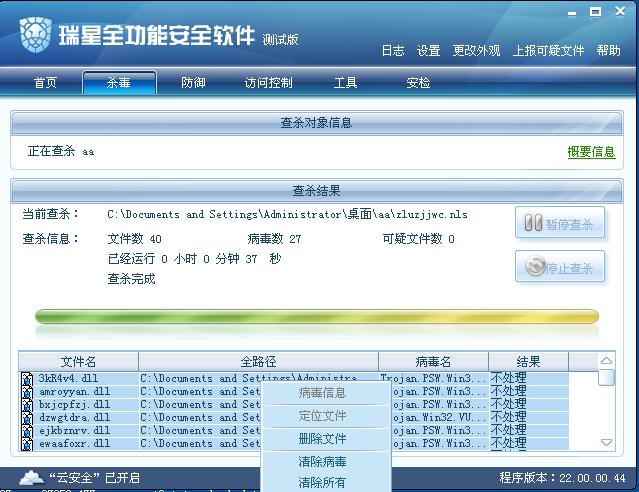The height and width of the screenshot is (492, 639).
Task: Minimize the Rising security window
Action: coord(572,13)
